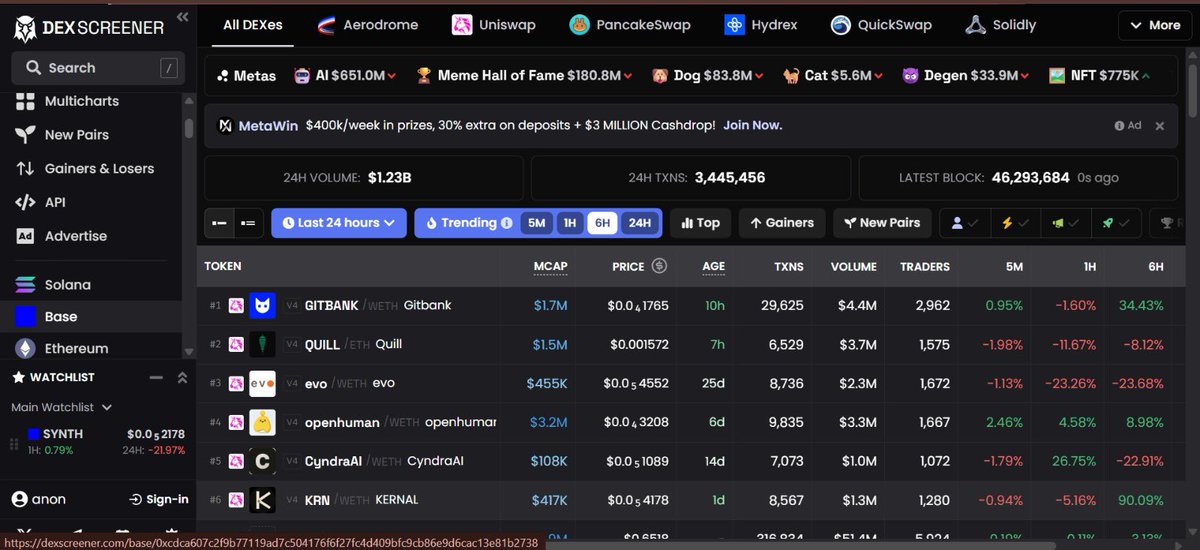Click the PancakeSwap bunny icon

click(580, 25)
